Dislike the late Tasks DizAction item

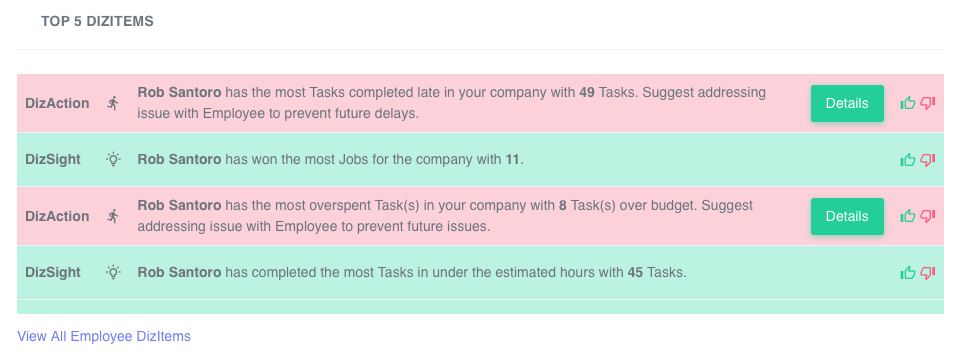click(928, 103)
